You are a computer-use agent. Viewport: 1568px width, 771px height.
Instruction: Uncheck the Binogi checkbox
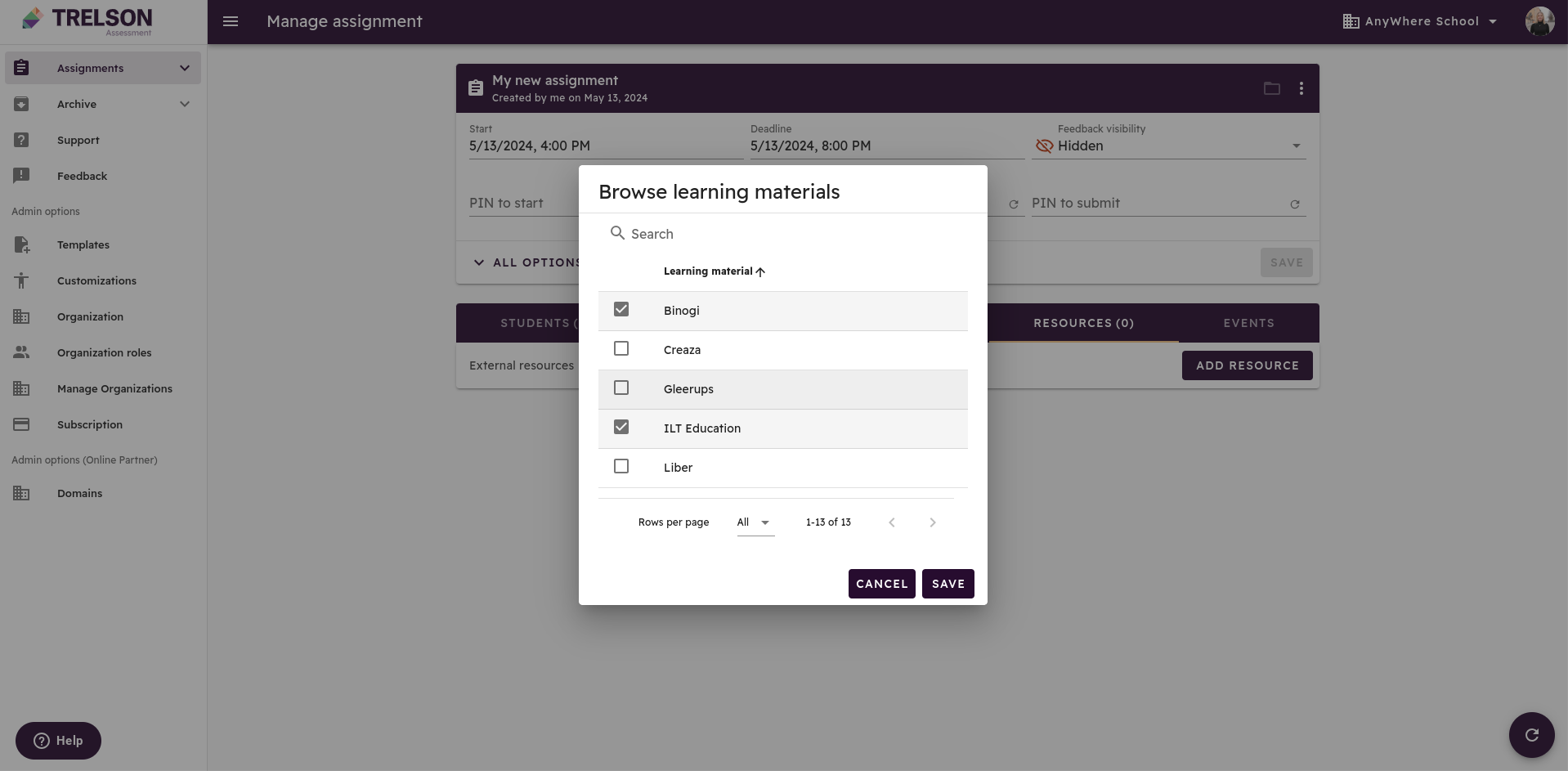(621, 309)
